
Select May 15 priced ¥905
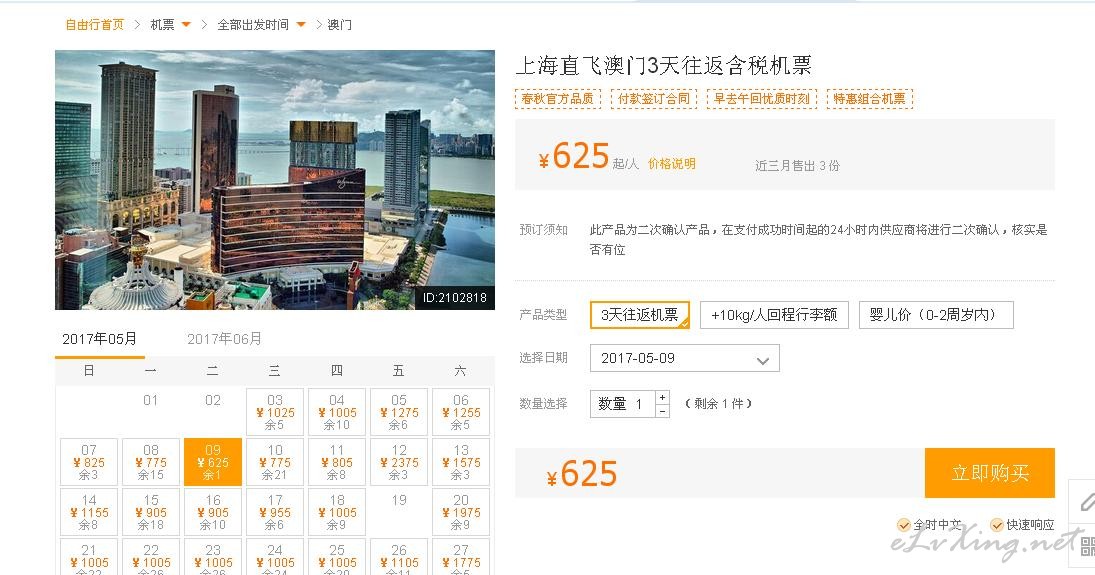(151, 512)
